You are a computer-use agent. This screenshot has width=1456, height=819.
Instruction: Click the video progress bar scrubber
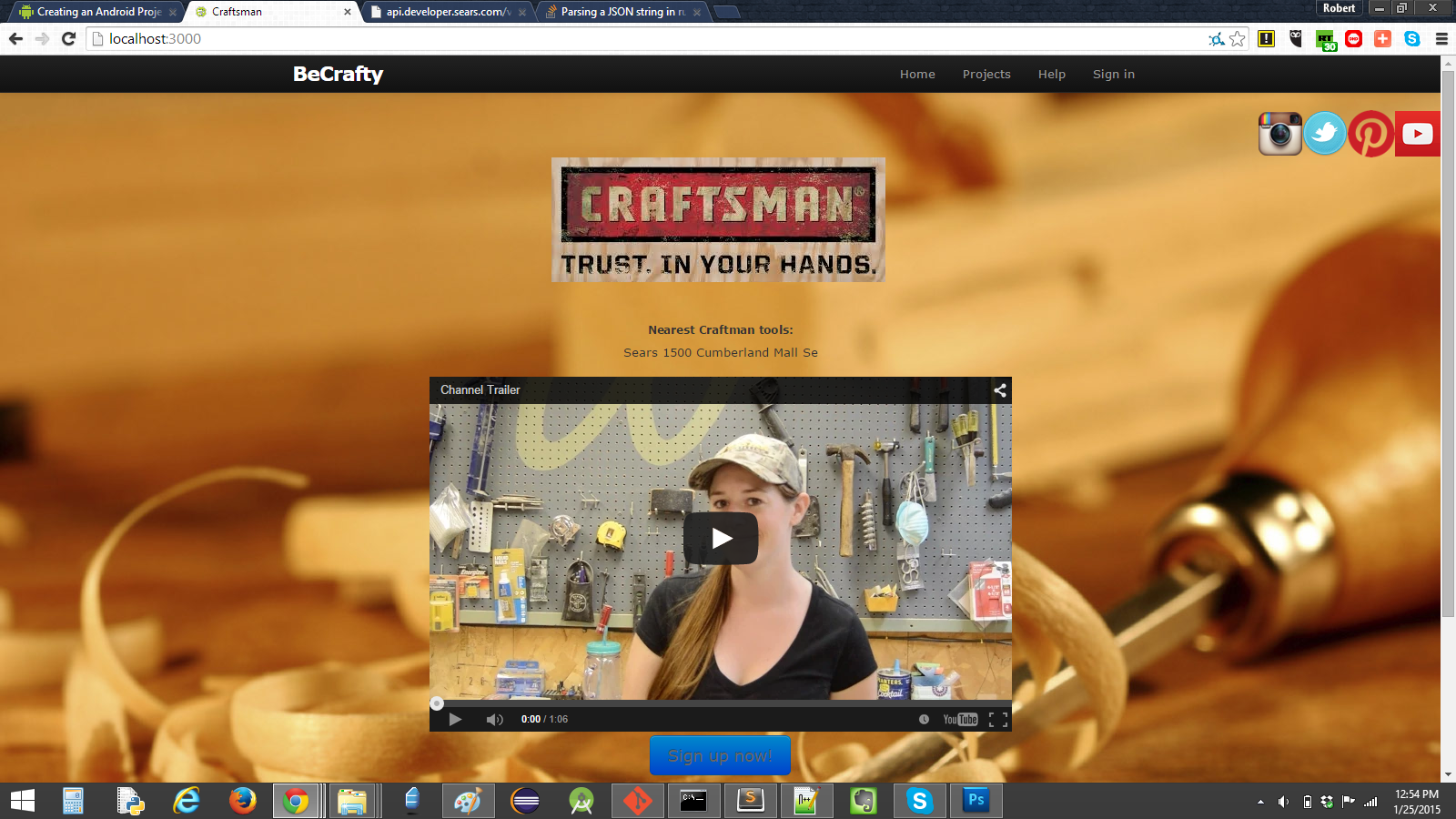click(x=437, y=703)
